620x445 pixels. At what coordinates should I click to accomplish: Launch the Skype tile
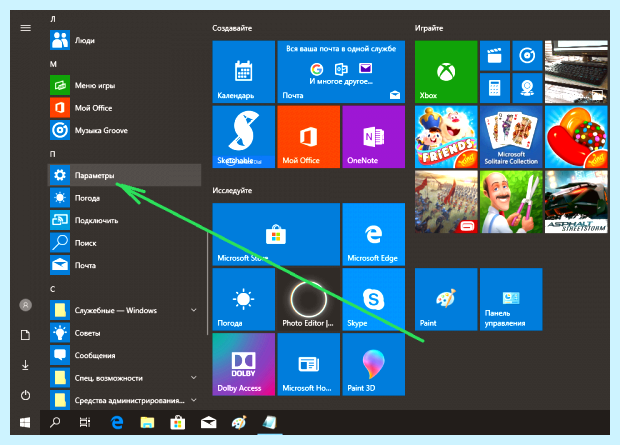(x=373, y=299)
